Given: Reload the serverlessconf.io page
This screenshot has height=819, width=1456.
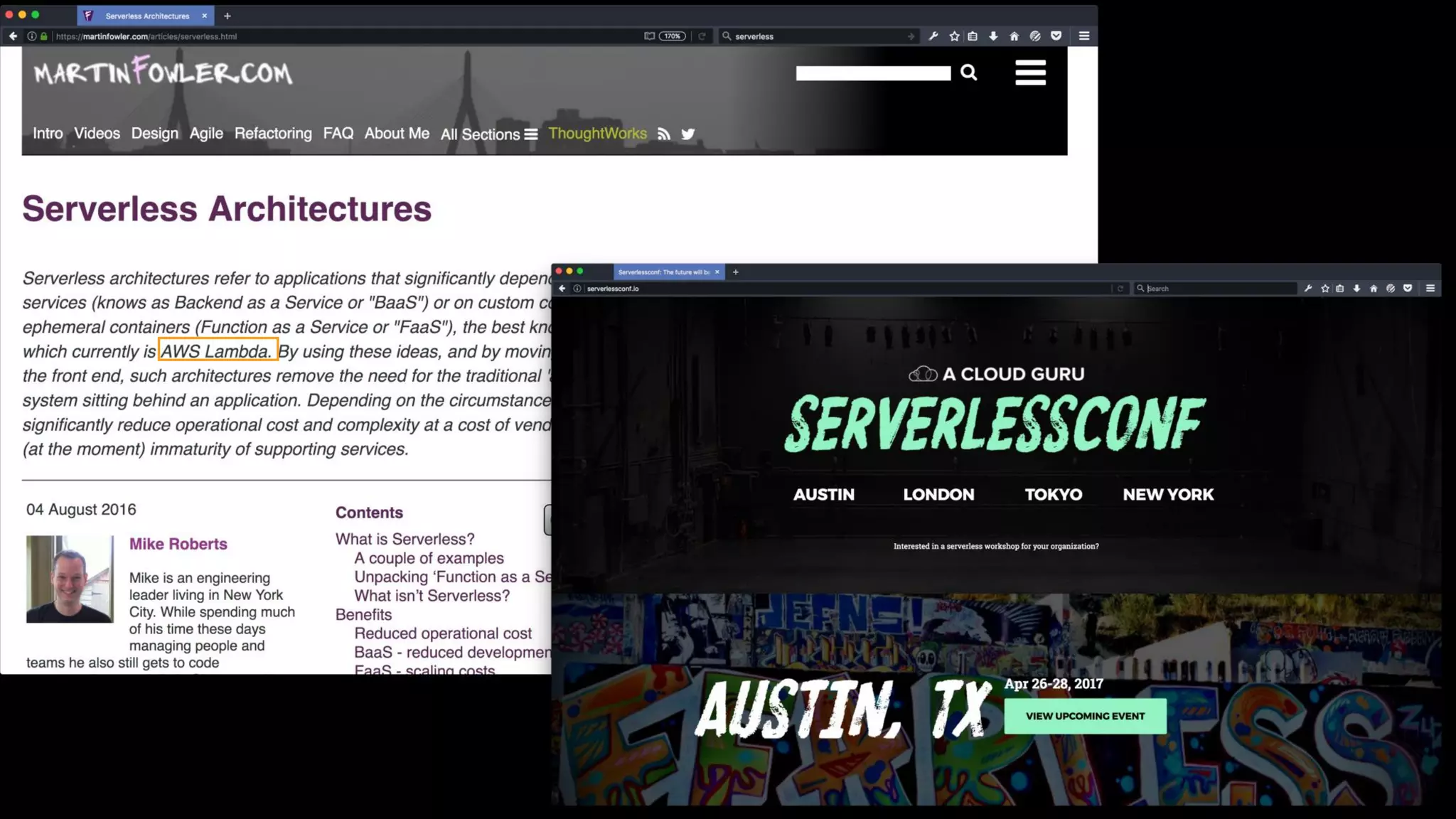Looking at the screenshot, I should coord(1120,289).
